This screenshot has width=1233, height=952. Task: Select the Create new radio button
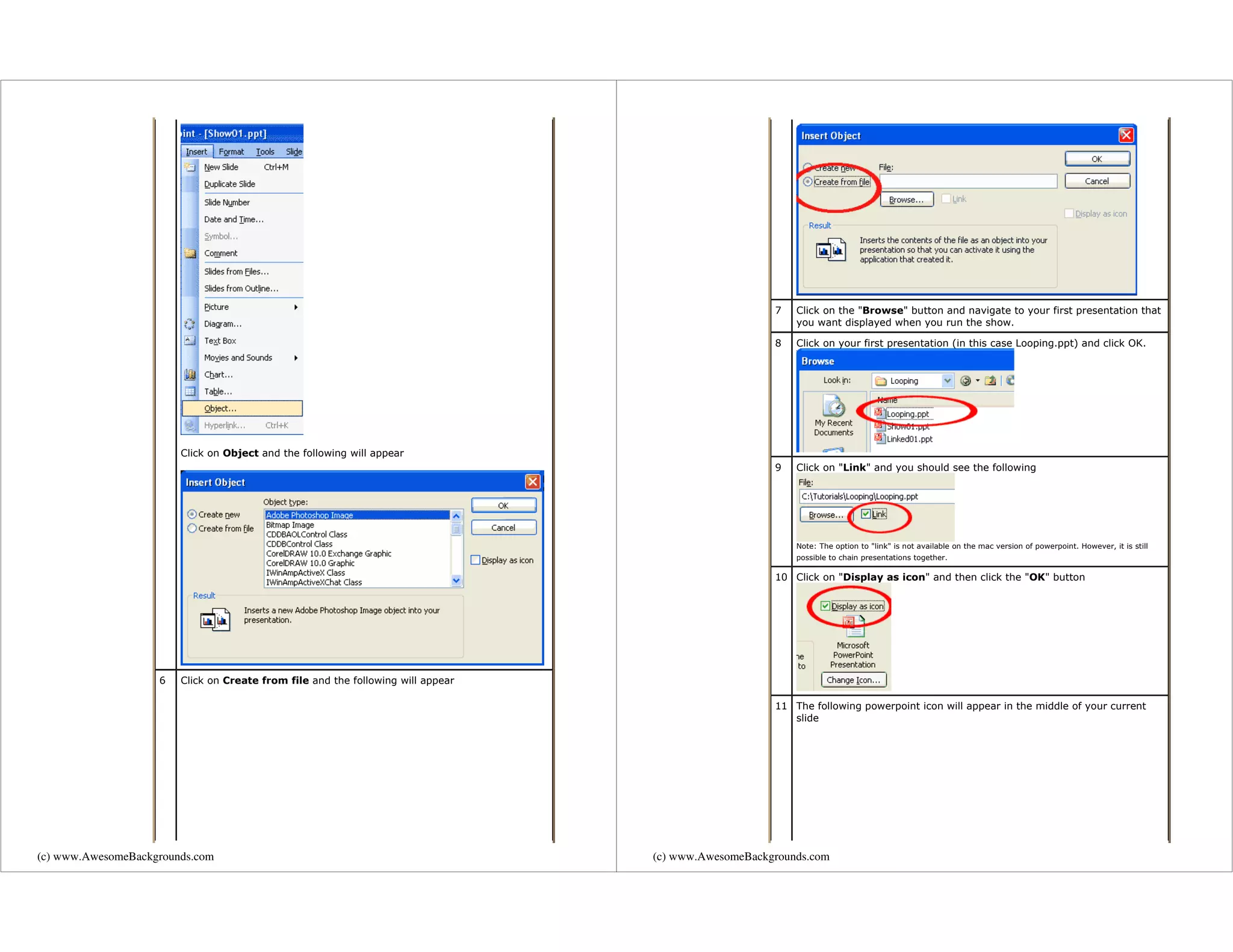coord(192,515)
